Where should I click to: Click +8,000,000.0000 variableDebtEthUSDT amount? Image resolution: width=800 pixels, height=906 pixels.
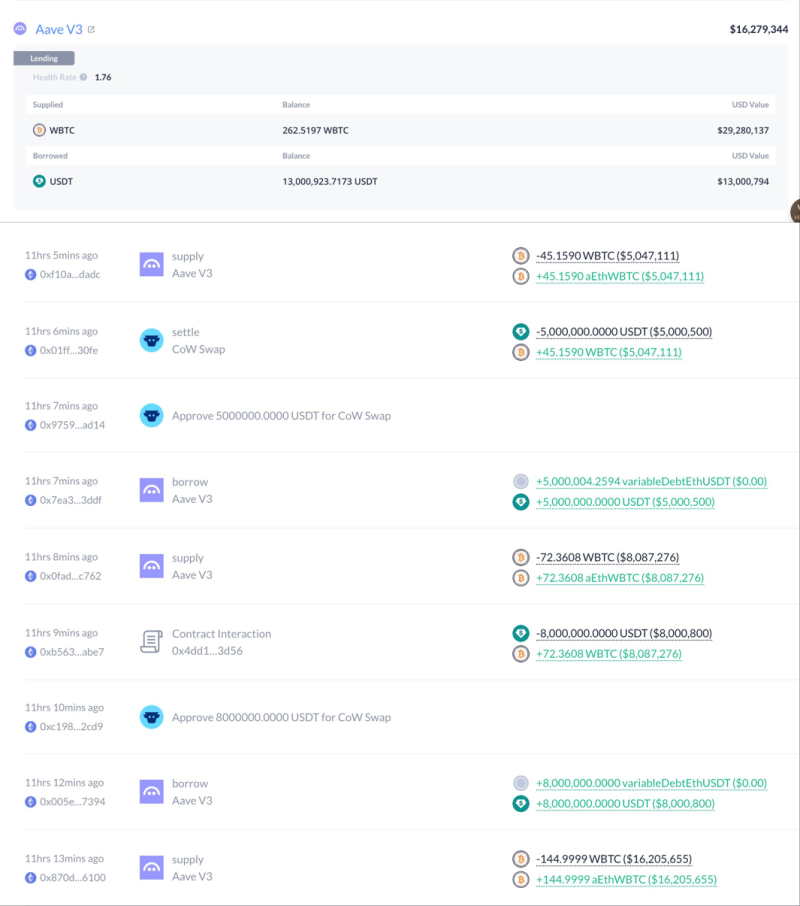[652, 783]
